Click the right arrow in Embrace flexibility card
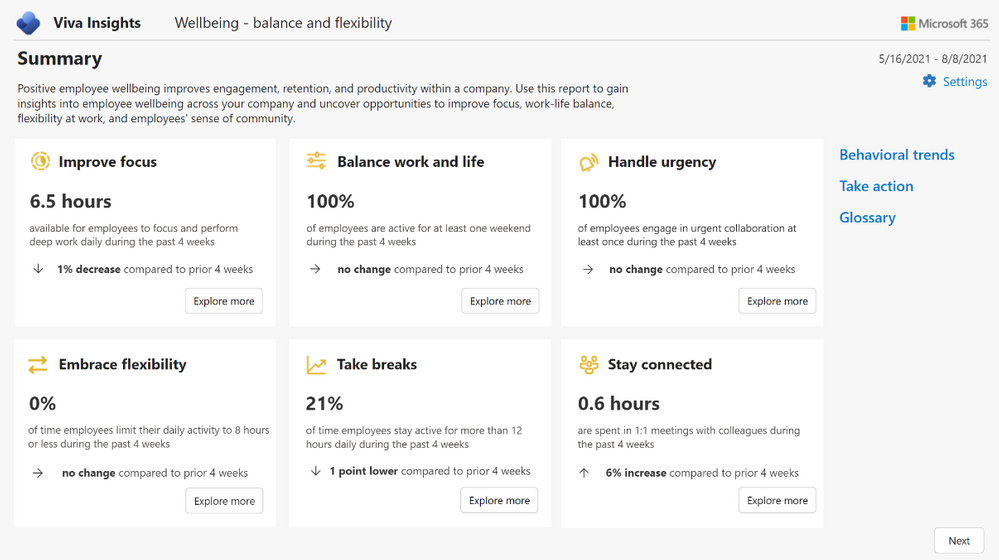This screenshot has width=999, height=560. 38,473
